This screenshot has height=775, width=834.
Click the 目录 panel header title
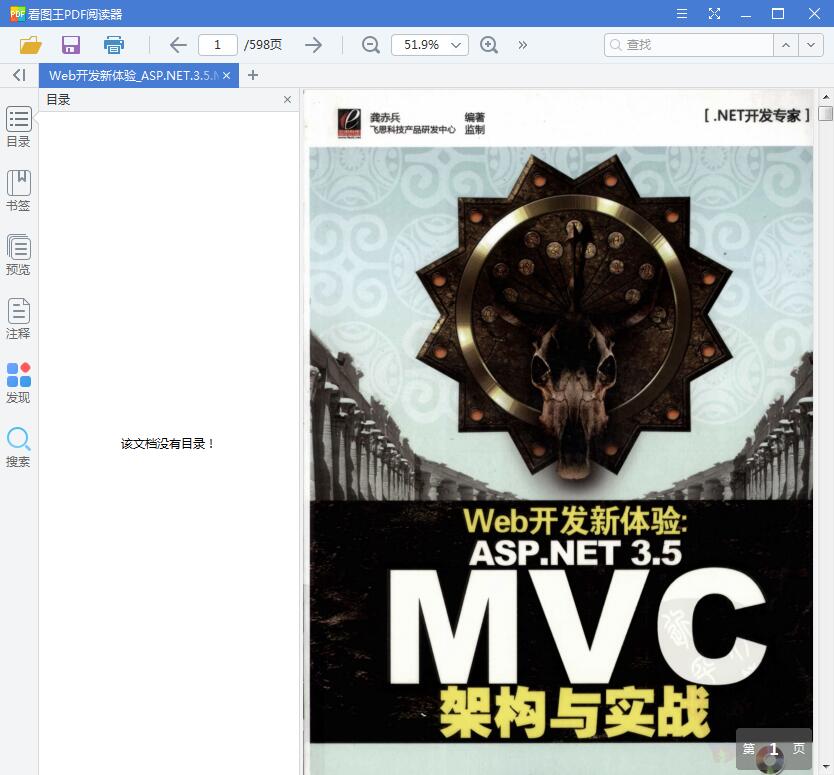pos(58,99)
